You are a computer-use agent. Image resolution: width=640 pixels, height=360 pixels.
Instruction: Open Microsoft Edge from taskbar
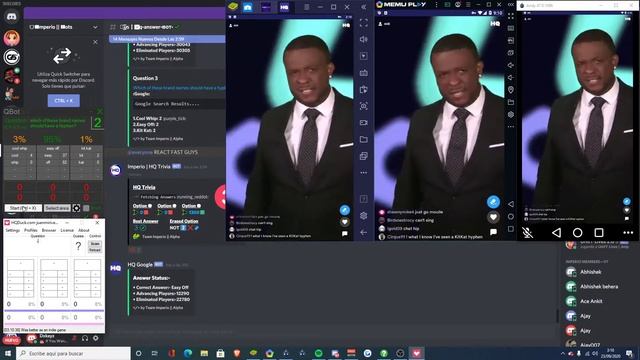(188, 353)
